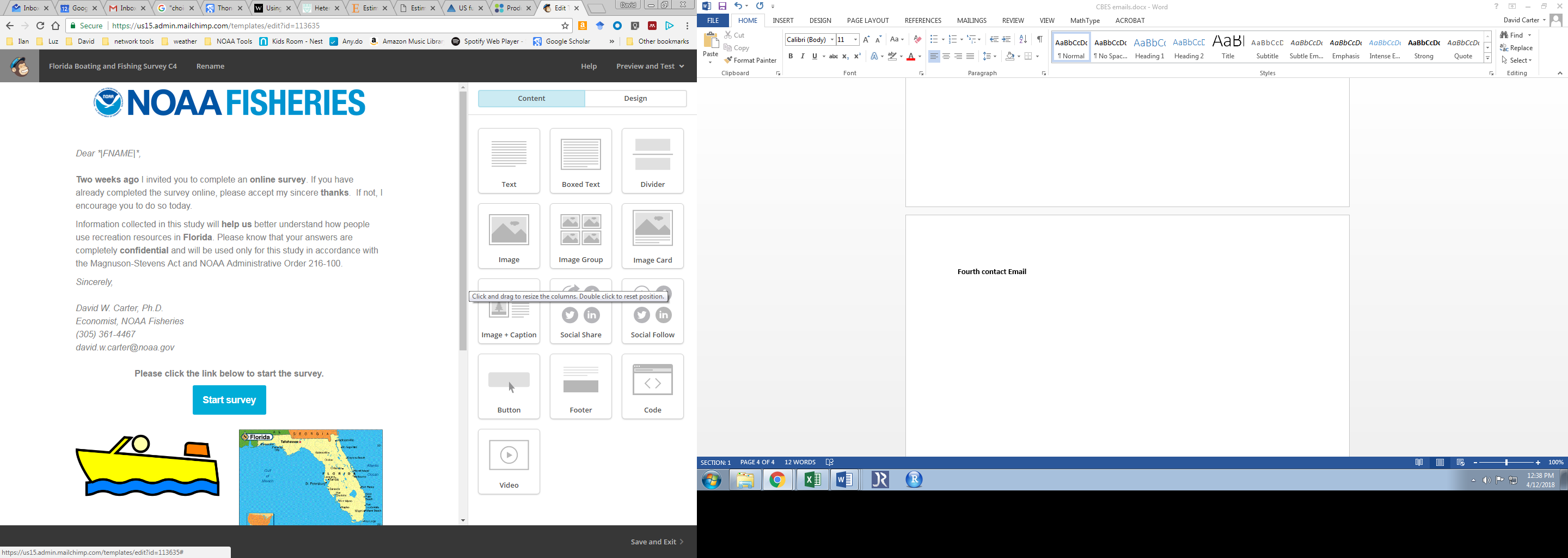Add an Image Card block
This screenshot has width=1568, height=558.
click(653, 236)
